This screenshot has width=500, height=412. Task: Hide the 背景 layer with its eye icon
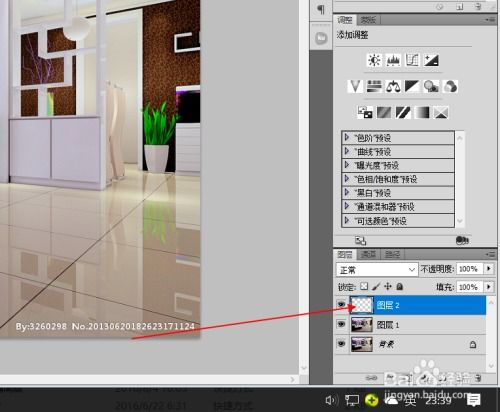pos(341,344)
